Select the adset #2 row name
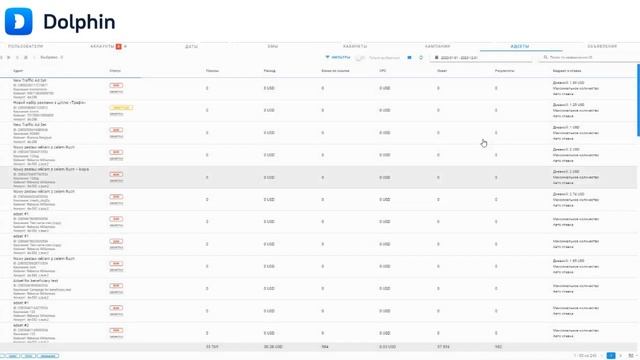This screenshot has height=360, width=640. click(21, 325)
